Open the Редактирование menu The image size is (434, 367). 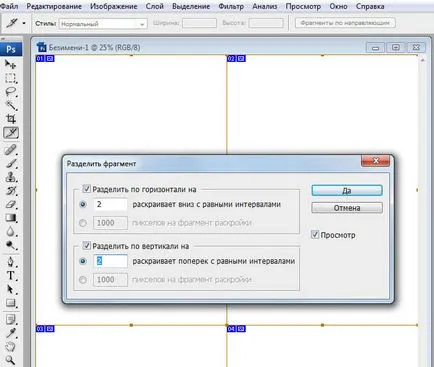pyautogui.click(x=54, y=6)
